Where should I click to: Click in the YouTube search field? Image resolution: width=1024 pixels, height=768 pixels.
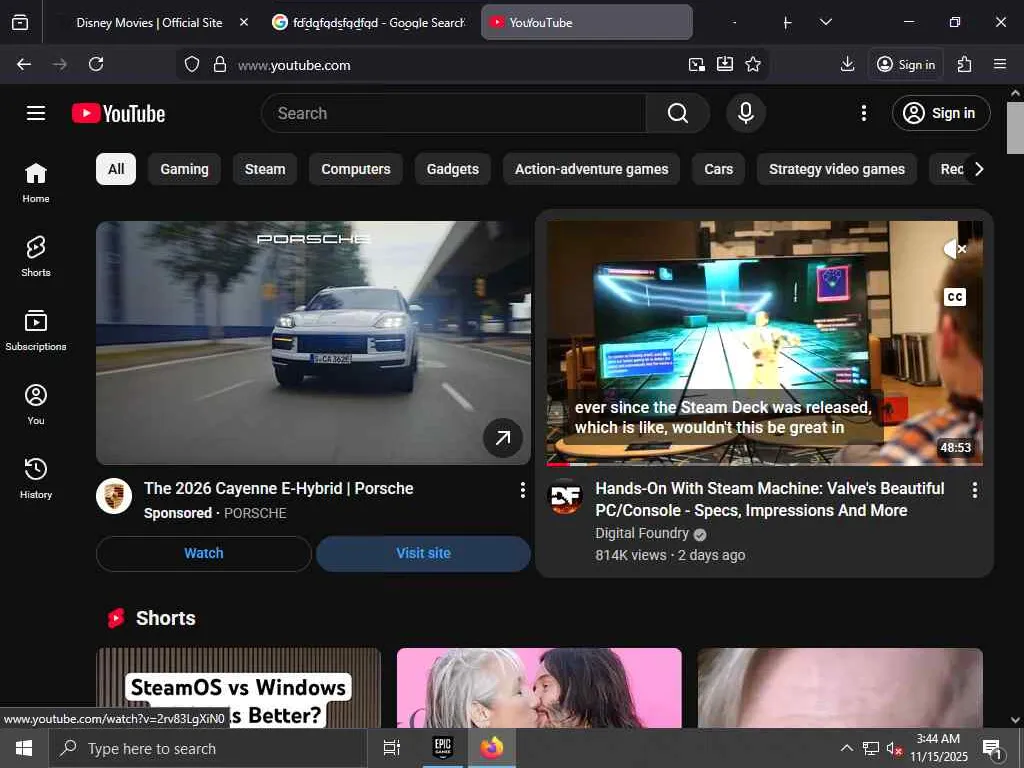454,113
